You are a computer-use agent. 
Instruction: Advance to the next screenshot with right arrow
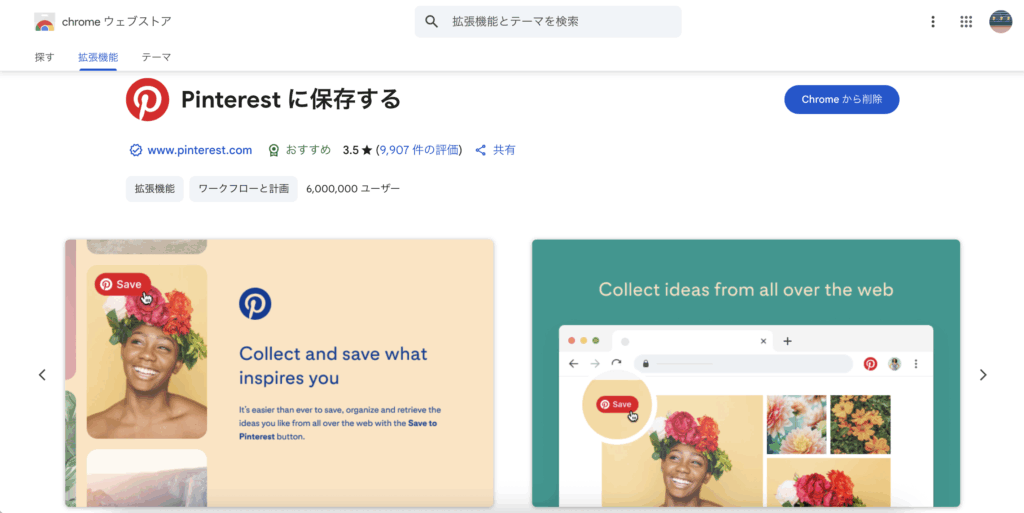tap(983, 375)
